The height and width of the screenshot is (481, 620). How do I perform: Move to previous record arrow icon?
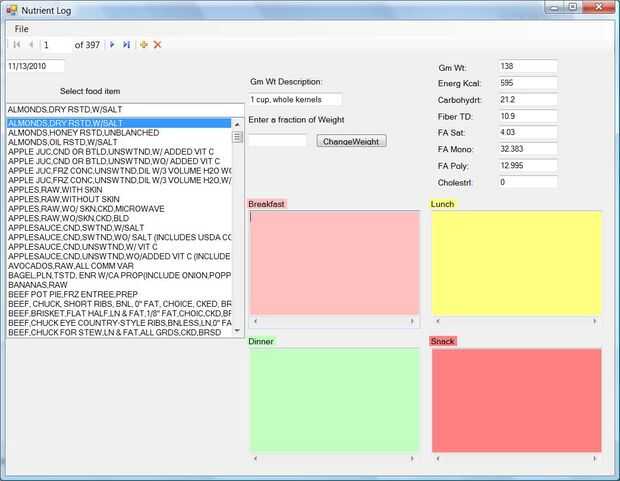(31, 45)
